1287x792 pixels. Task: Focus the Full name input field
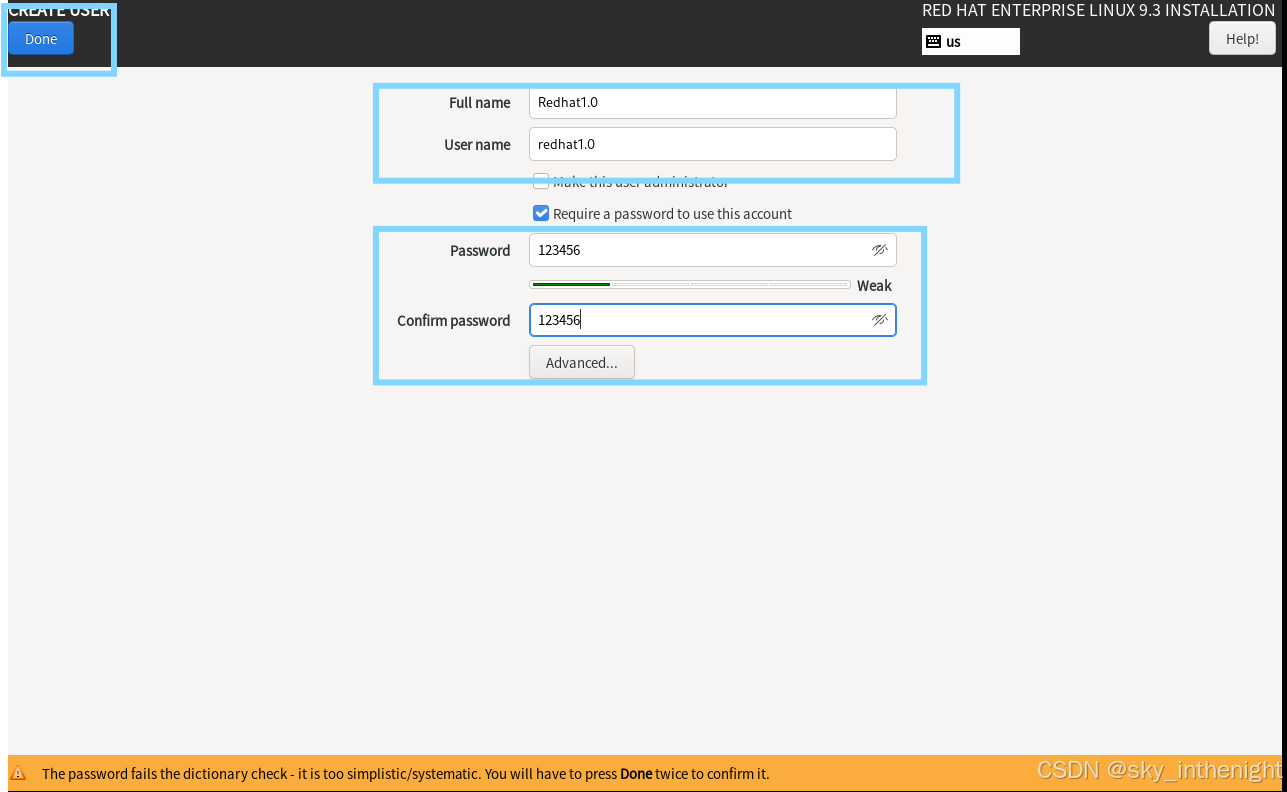[713, 102]
